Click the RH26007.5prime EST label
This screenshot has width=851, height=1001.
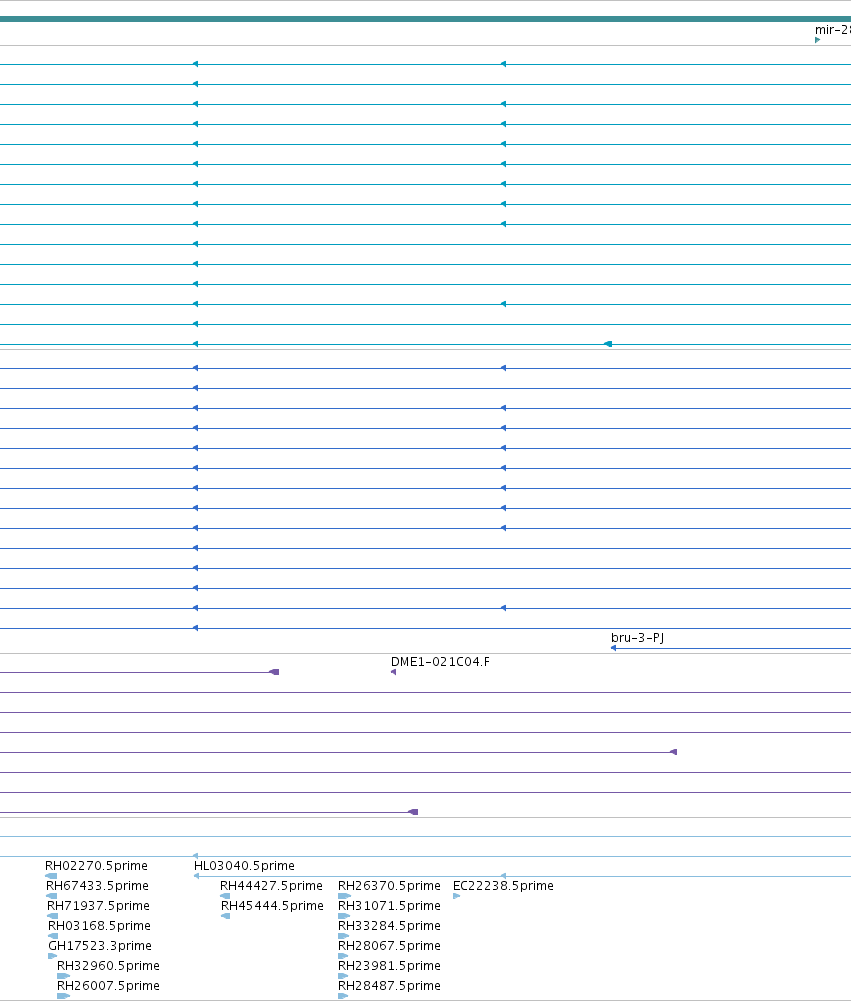tap(109, 986)
